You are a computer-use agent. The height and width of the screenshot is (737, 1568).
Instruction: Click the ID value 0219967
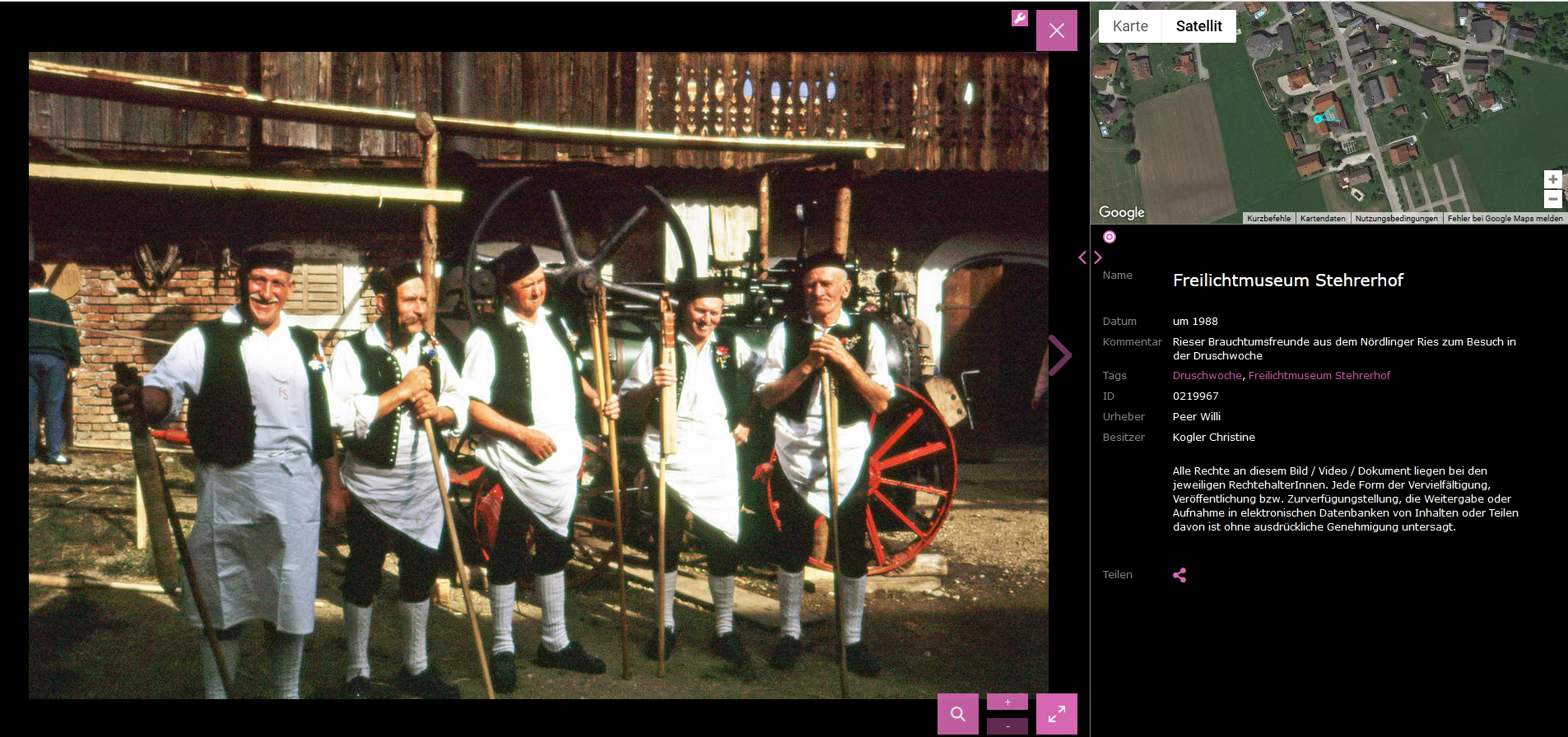1195,396
